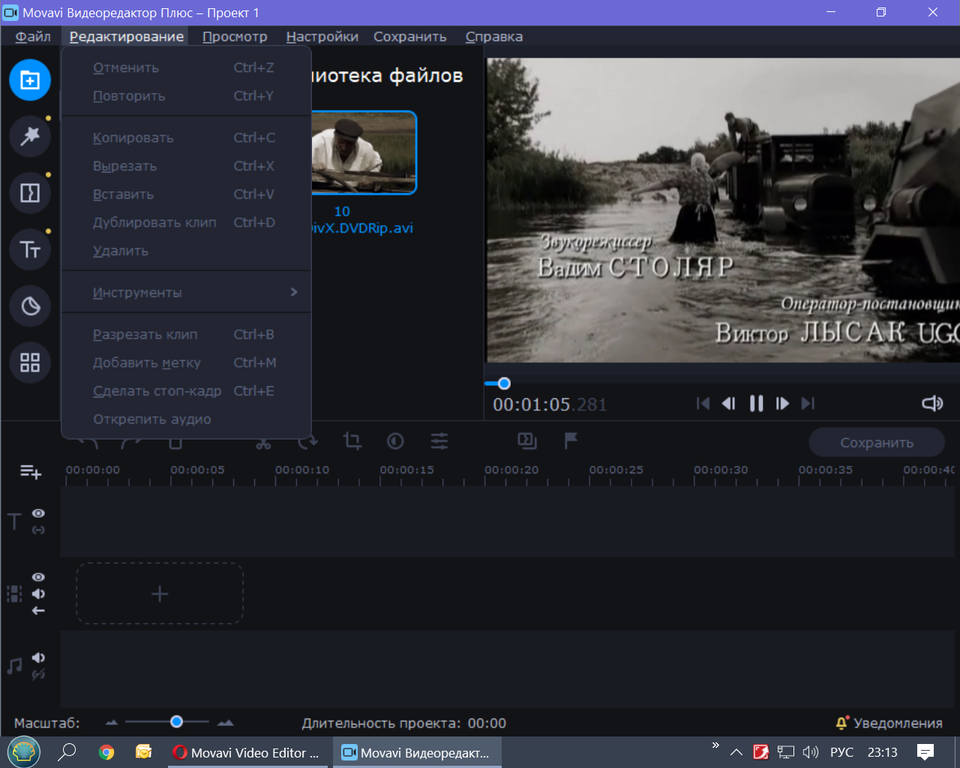Skip to the start of clip
The image size is (960, 768).
coord(703,403)
